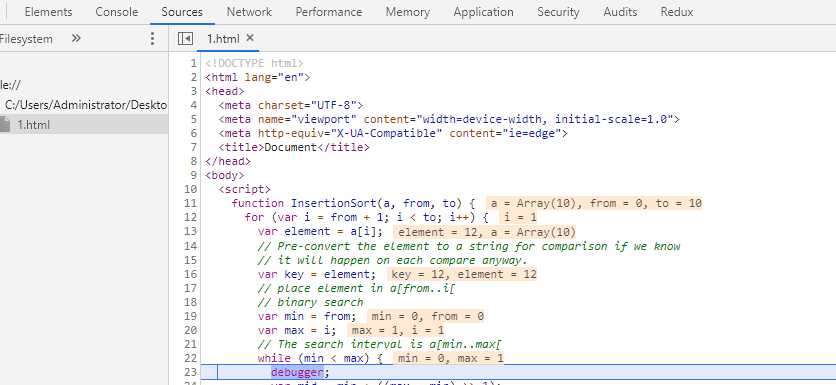The image size is (836, 385).
Task: Open the Redux tab
Action: (x=677, y=12)
